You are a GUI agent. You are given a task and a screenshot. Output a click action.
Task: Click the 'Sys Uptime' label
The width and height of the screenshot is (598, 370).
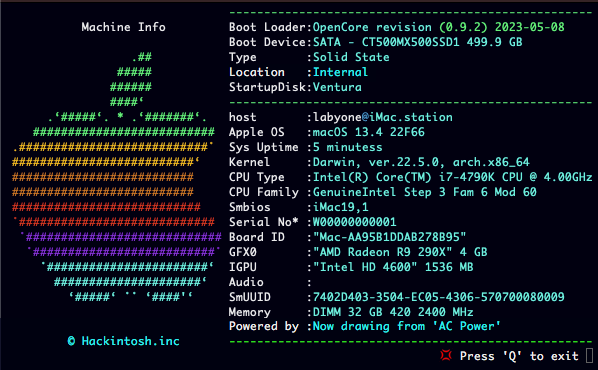(264, 147)
